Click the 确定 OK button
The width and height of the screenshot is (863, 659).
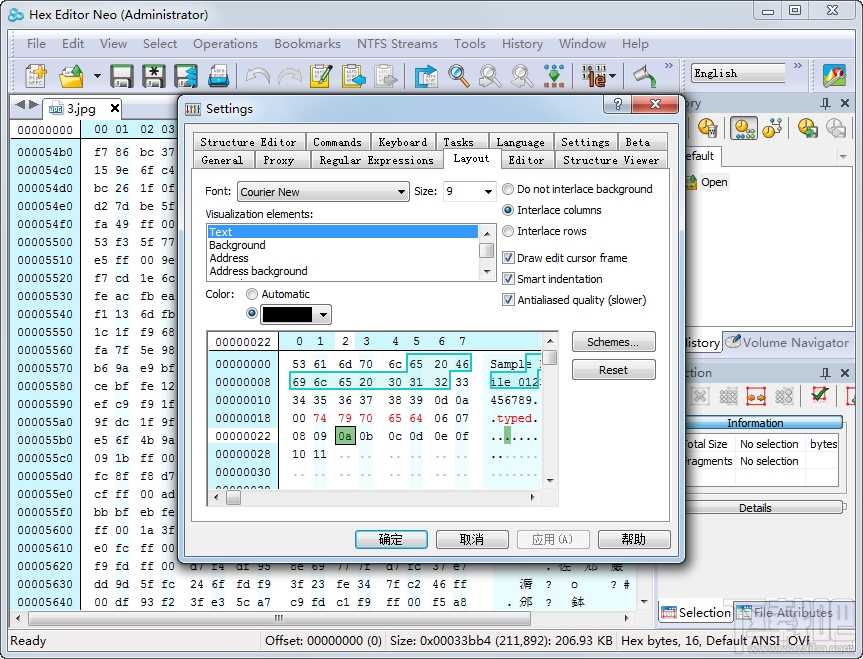coord(391,539)
